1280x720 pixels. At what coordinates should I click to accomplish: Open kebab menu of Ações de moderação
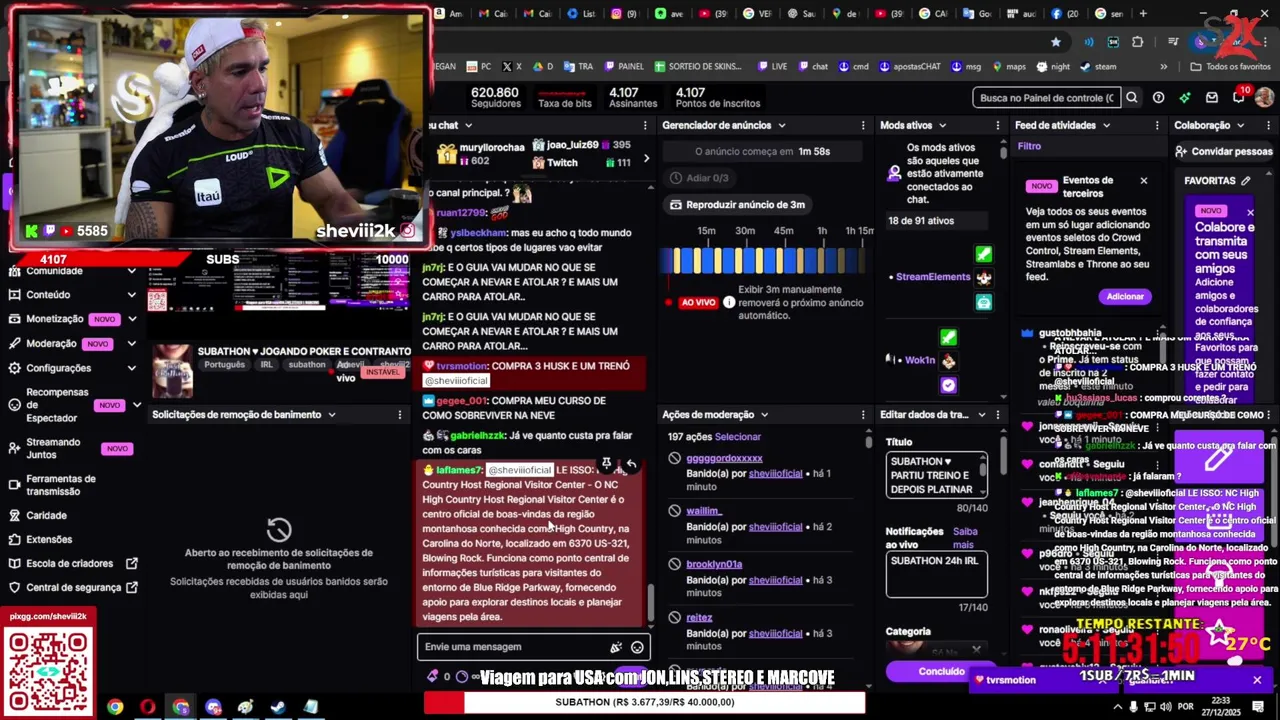[x=863, y=415]
